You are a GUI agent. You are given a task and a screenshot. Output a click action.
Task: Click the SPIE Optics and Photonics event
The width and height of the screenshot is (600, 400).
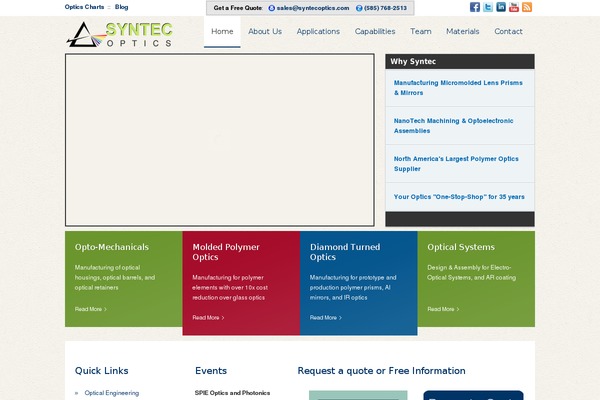click(232, 393)
